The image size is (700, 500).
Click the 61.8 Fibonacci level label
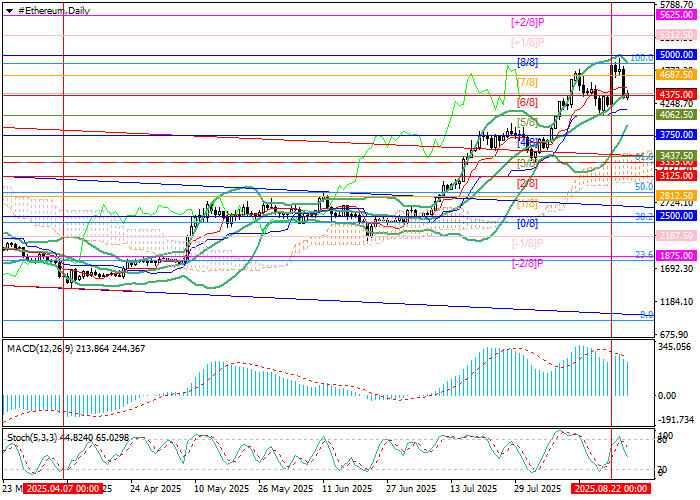(644, 157)
